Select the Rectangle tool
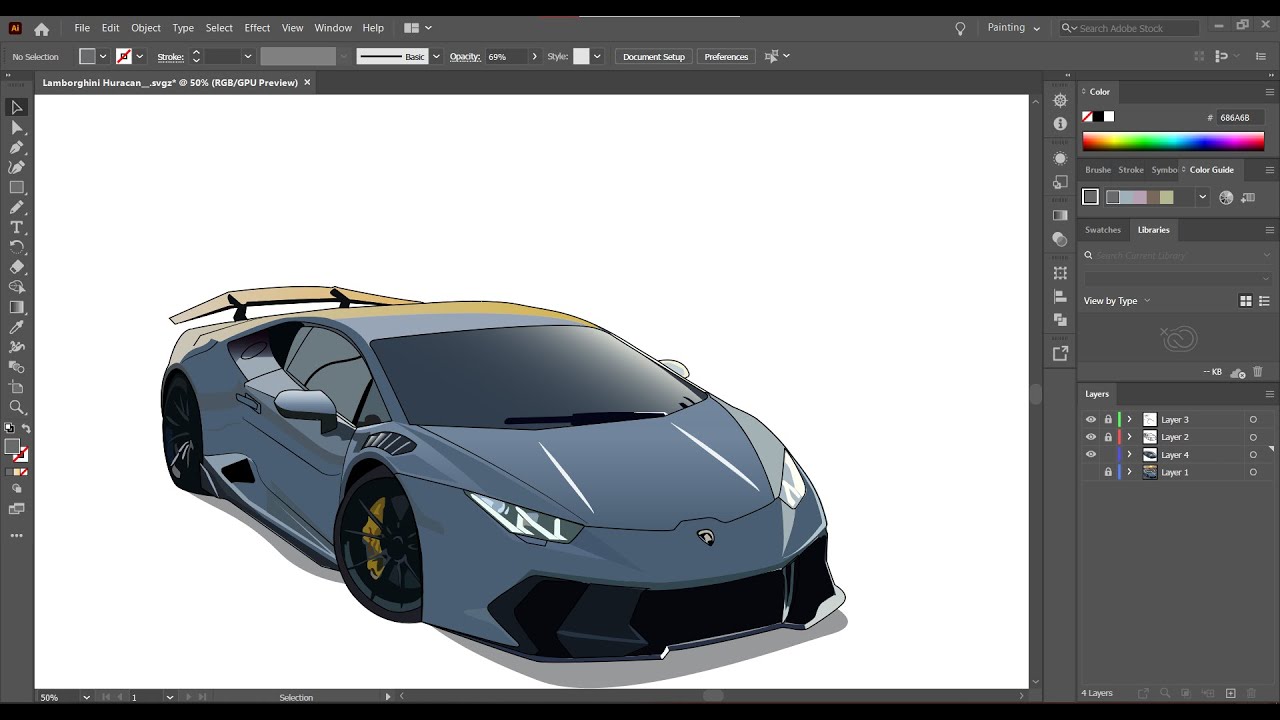Image resolution: width=1280 pixels, height=720 pixels. [17, 187]
